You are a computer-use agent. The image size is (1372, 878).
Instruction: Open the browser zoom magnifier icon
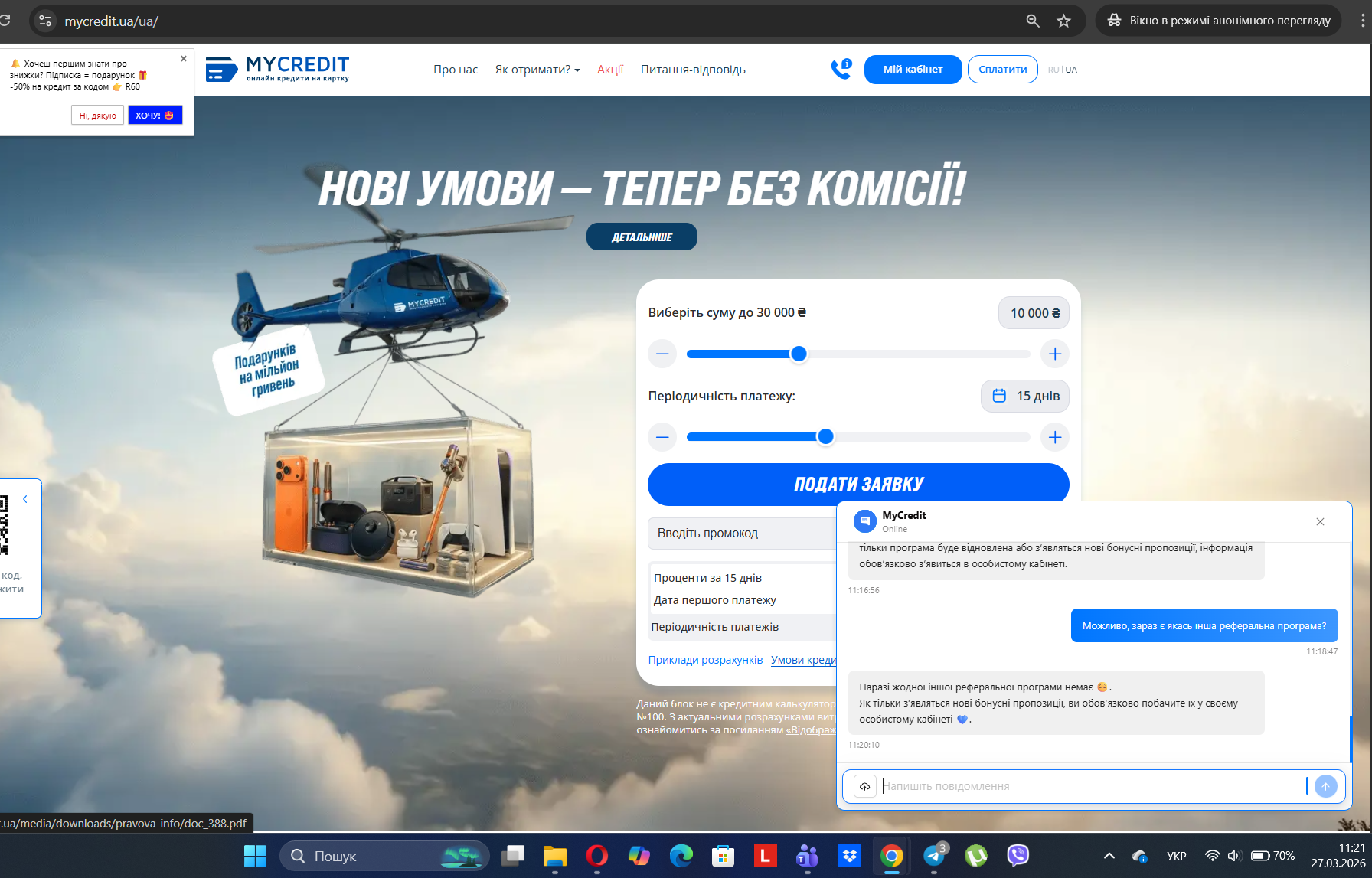[x=1033, y=21]
